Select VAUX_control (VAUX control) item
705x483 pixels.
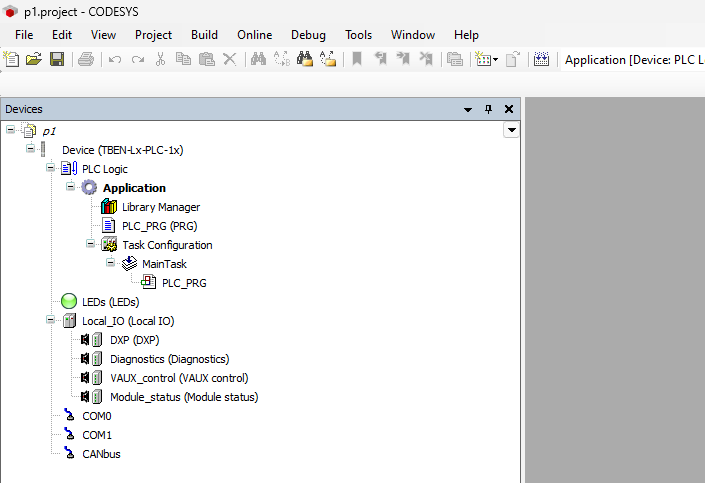click(x=179, y=378)
